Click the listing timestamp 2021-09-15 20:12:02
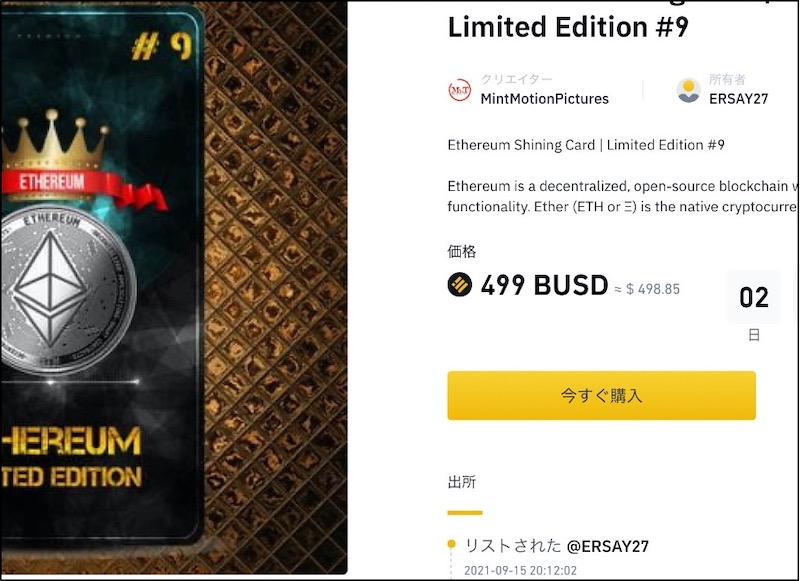This screenshot has width=800, height=581. pos(520,571)
